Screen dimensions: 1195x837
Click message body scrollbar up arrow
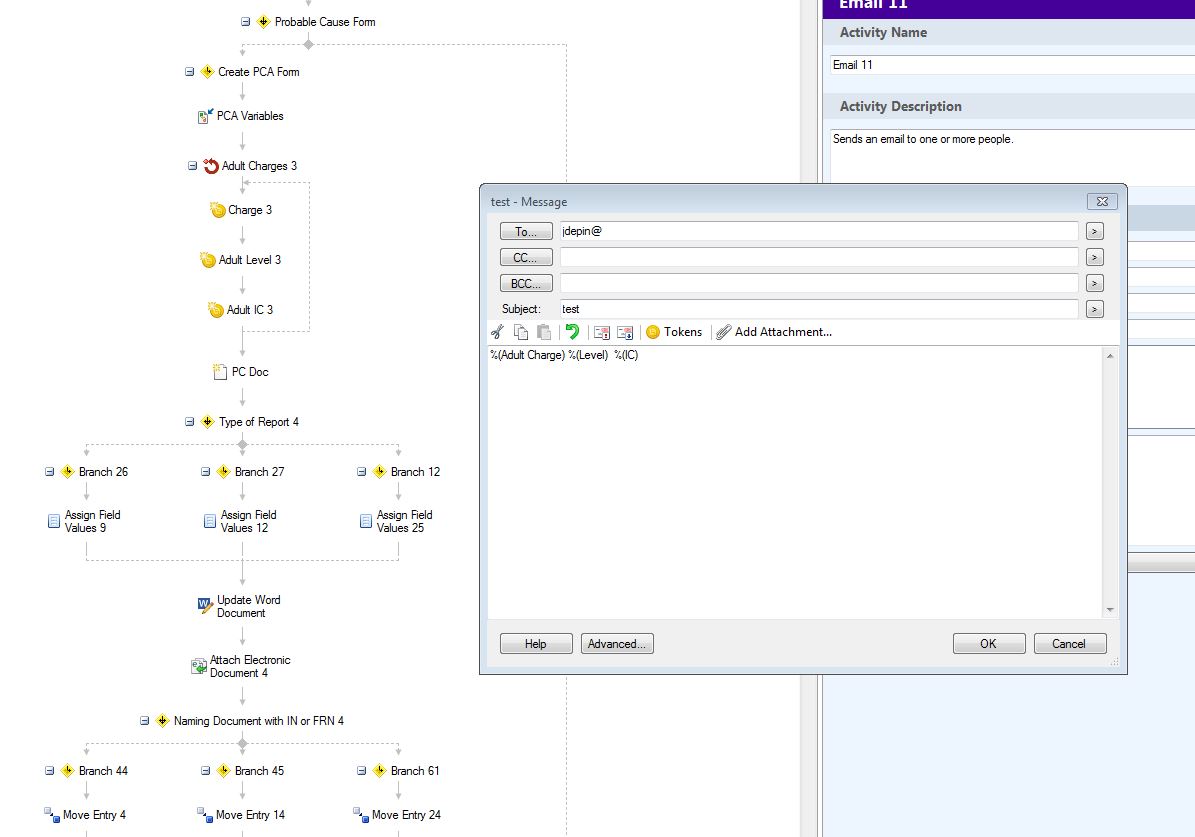pos(1110,356)
